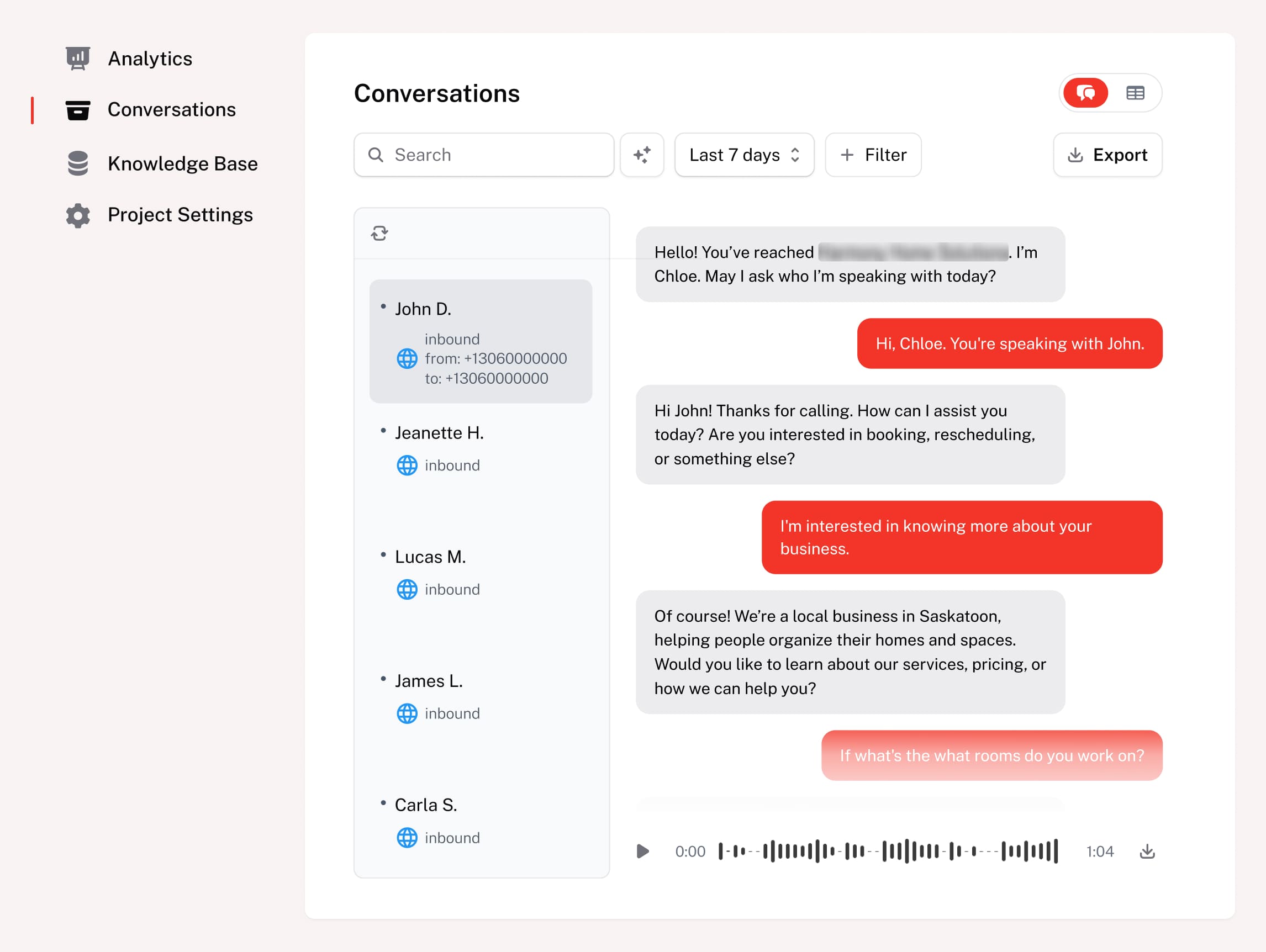This screenshot has width=1266, height=952.
Task: Add a new Filter
Action: click(873, 155)
